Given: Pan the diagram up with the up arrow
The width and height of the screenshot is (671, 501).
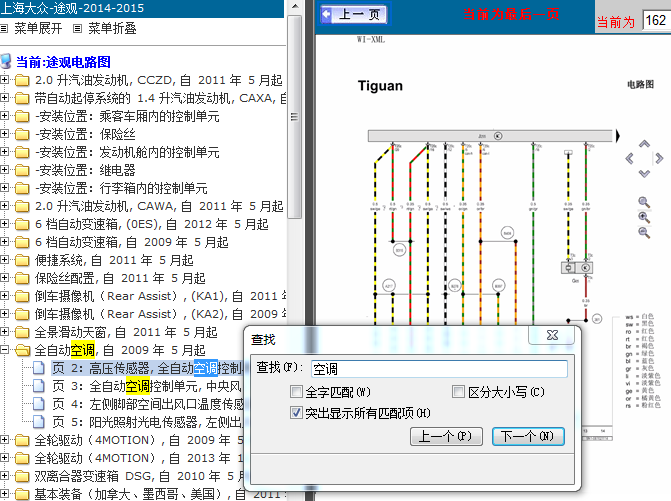Looking at the screenshot, I should point(644,144).
